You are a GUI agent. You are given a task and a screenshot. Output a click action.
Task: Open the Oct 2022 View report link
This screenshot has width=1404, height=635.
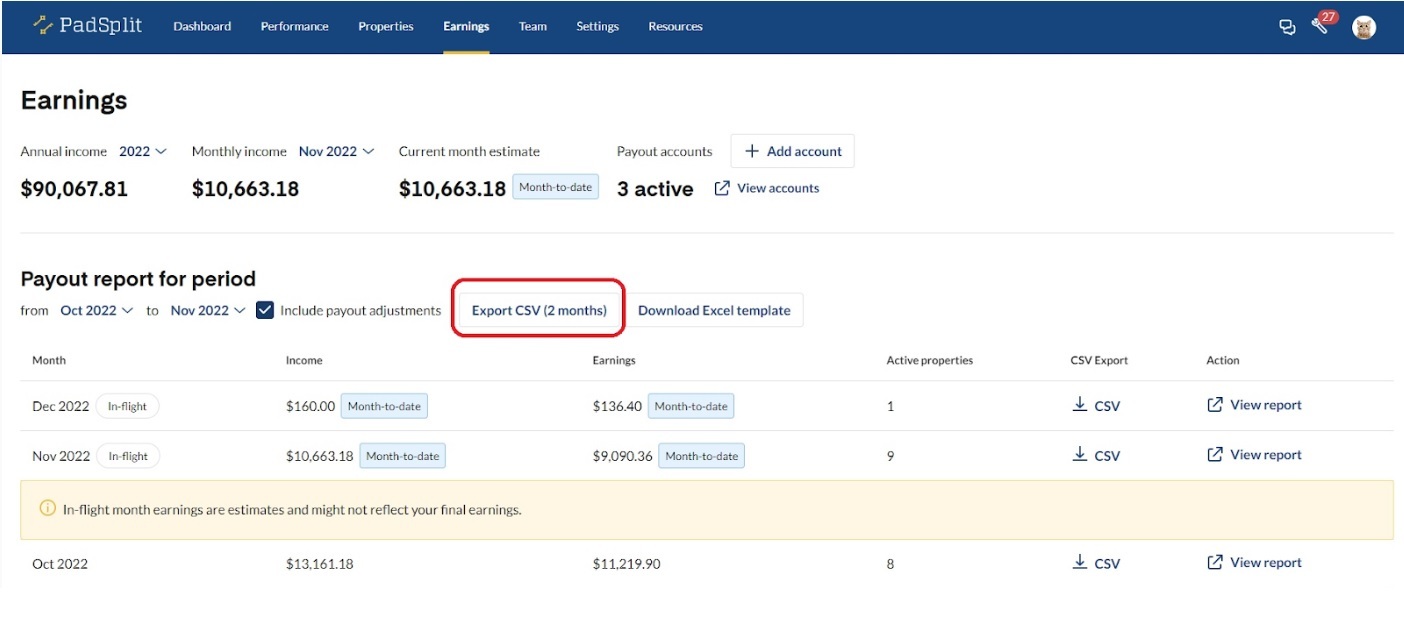click(1254, 563)
